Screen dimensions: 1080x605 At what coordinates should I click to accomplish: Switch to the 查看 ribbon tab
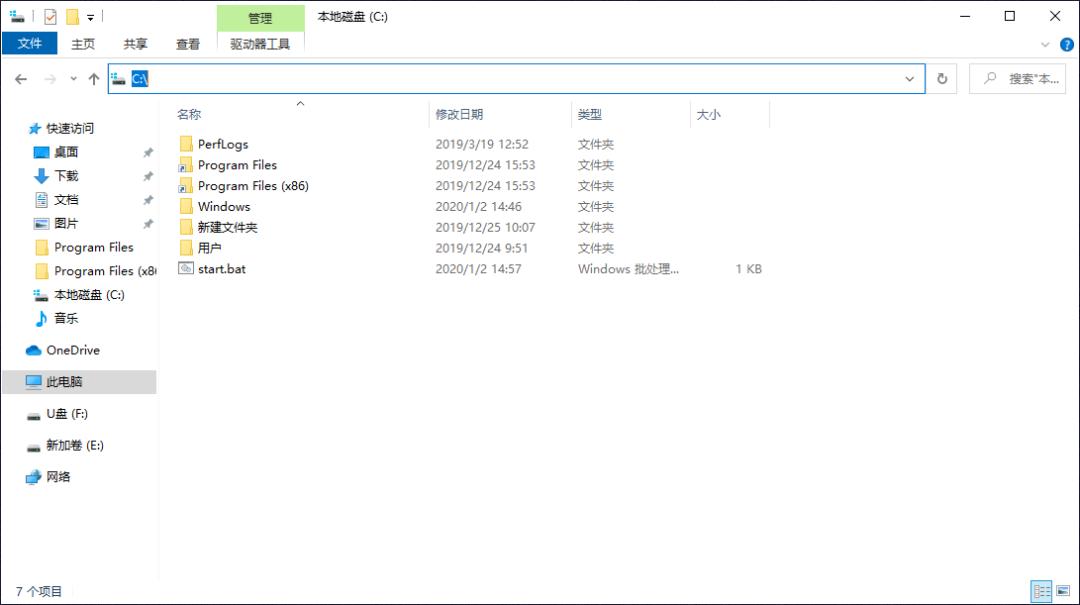[188, 43]
